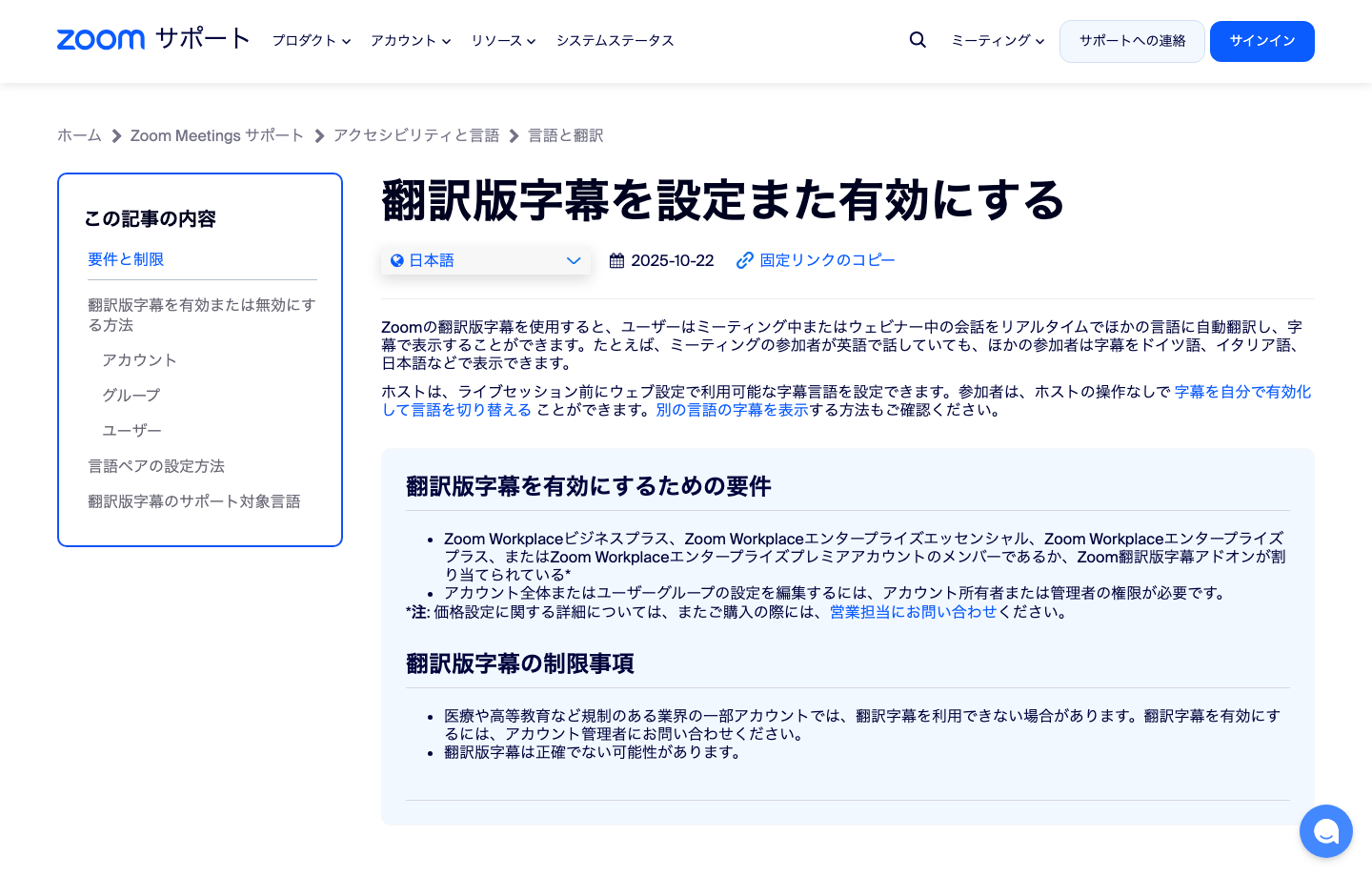The width and height of the screenshot is (1372, 877).
Task: Open the ミーティング dropdown
Action: [x=998, y=41]
